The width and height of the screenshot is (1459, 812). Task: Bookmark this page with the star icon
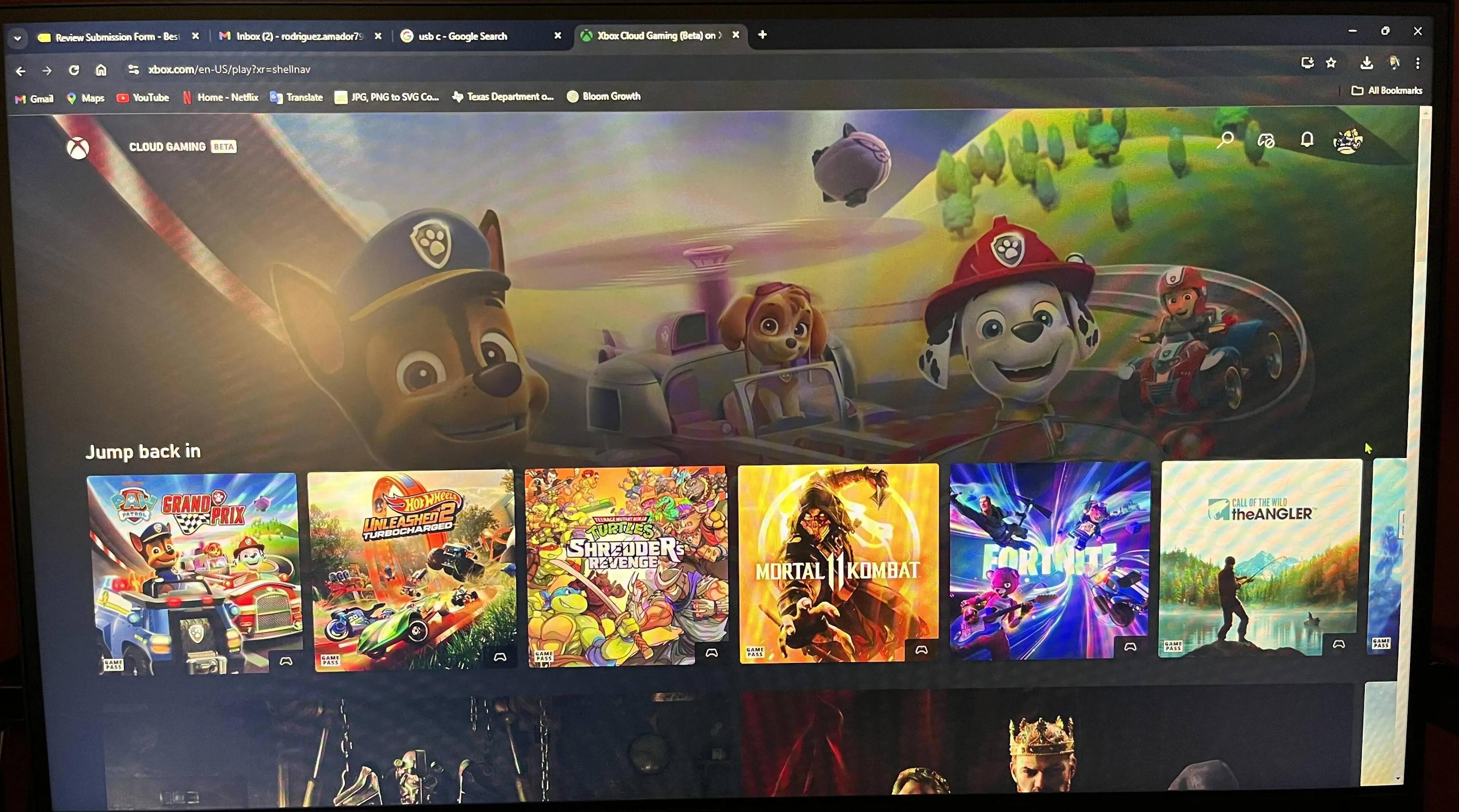coord(1331,63)
